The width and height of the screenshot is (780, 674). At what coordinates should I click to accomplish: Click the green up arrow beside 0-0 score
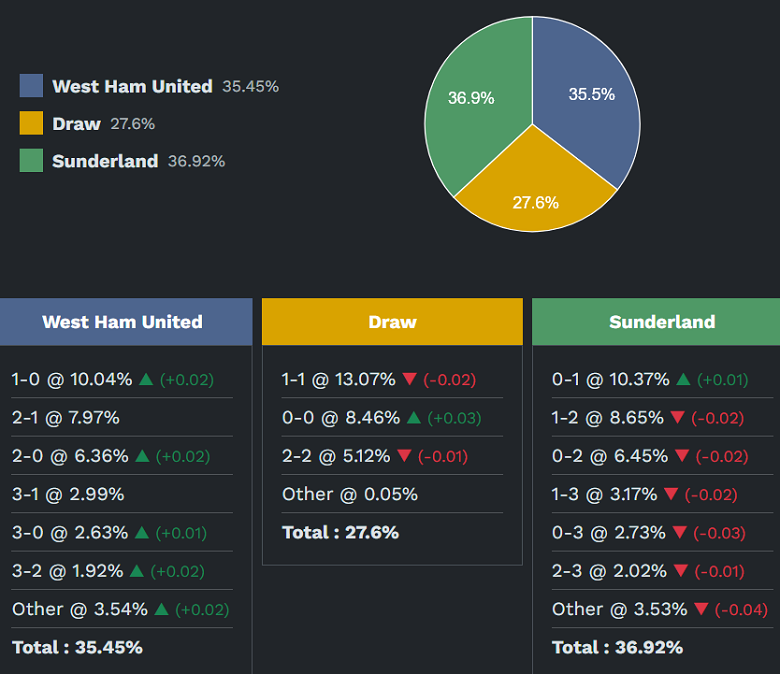[x=414, y=418]
